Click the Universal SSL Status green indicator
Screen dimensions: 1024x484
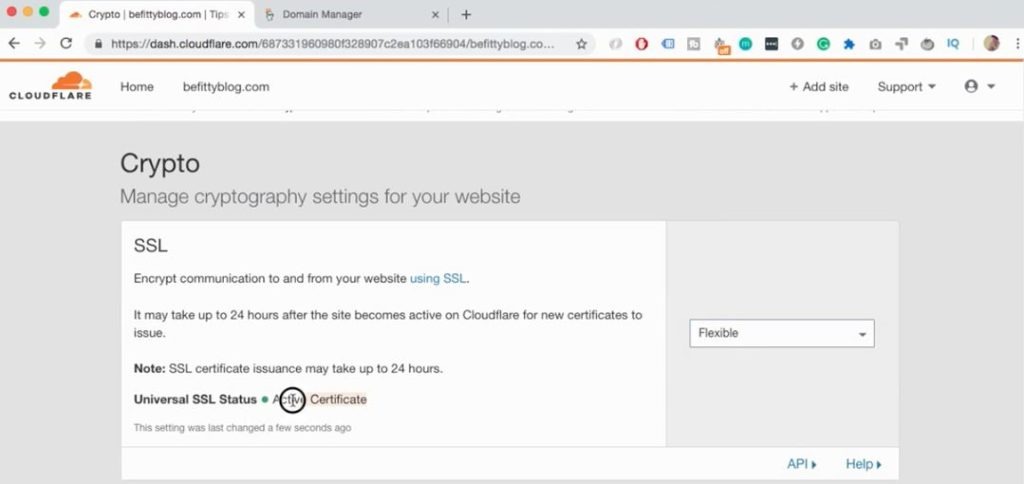tap(264, 399)
